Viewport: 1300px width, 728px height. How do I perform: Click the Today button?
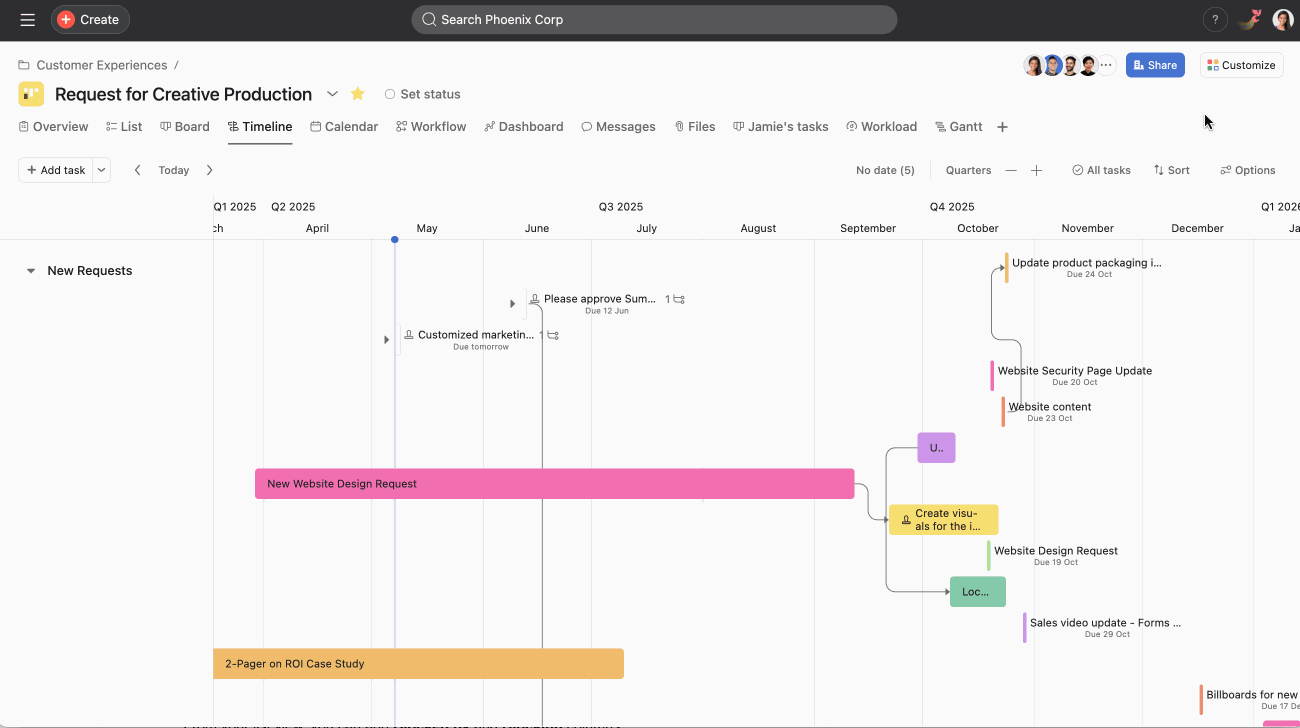[x=173, y=170]
